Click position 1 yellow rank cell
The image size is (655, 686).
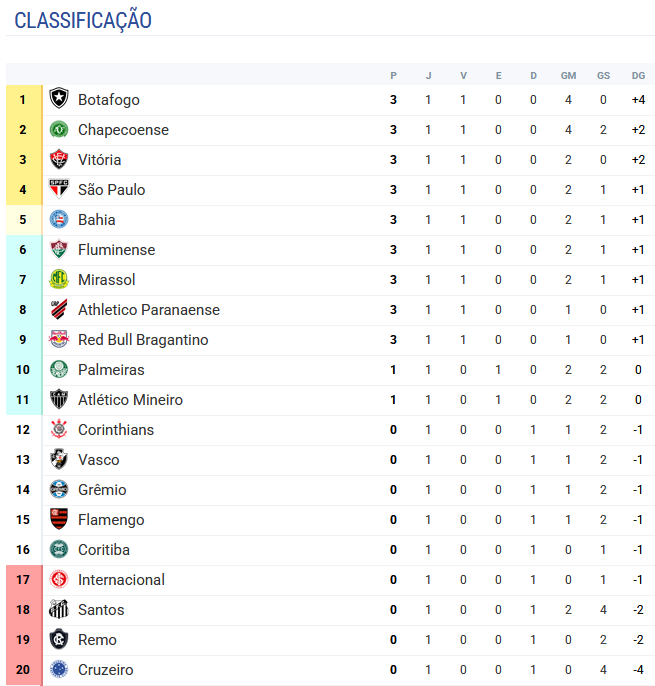coord(23,100)
